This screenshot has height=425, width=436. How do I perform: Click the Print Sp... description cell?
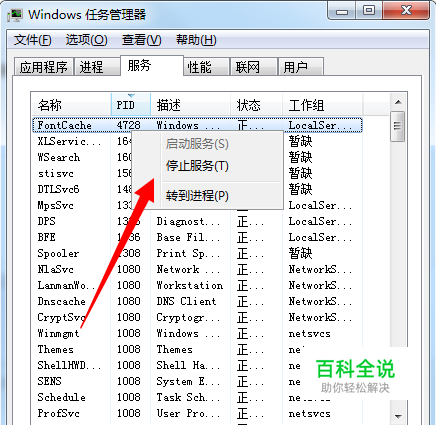[188, 253]
